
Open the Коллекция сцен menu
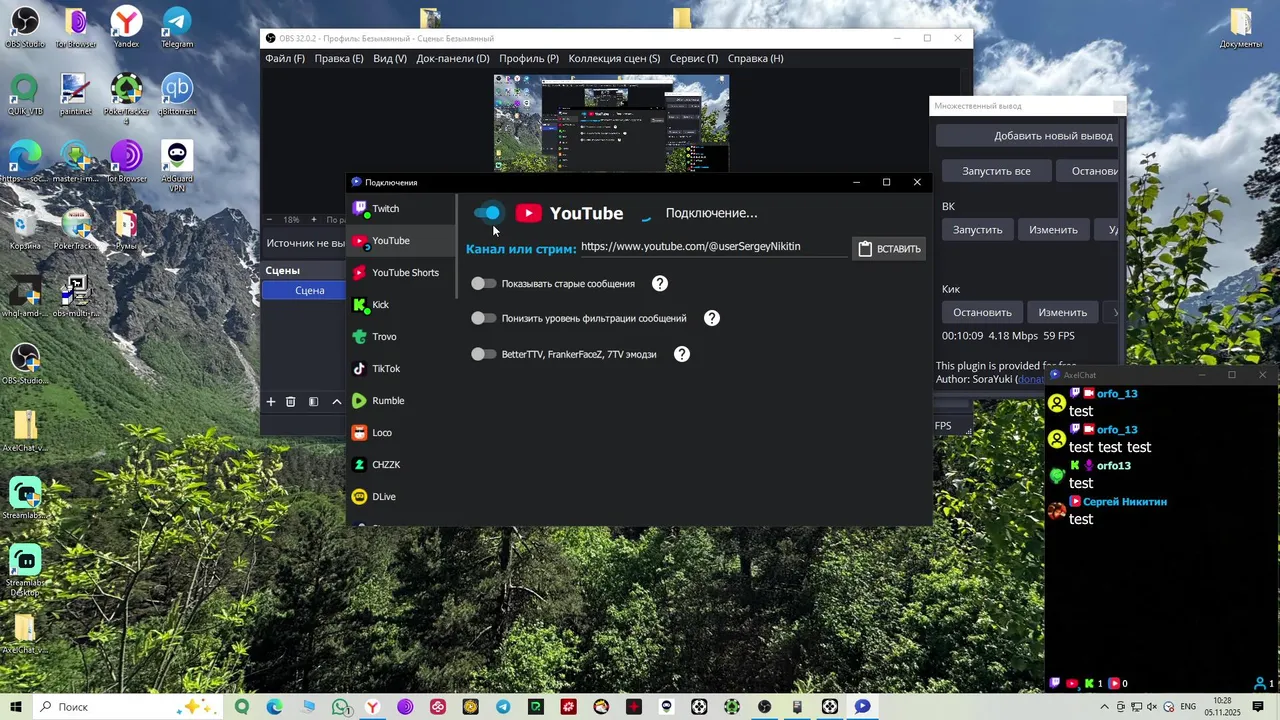coord(614,59)
